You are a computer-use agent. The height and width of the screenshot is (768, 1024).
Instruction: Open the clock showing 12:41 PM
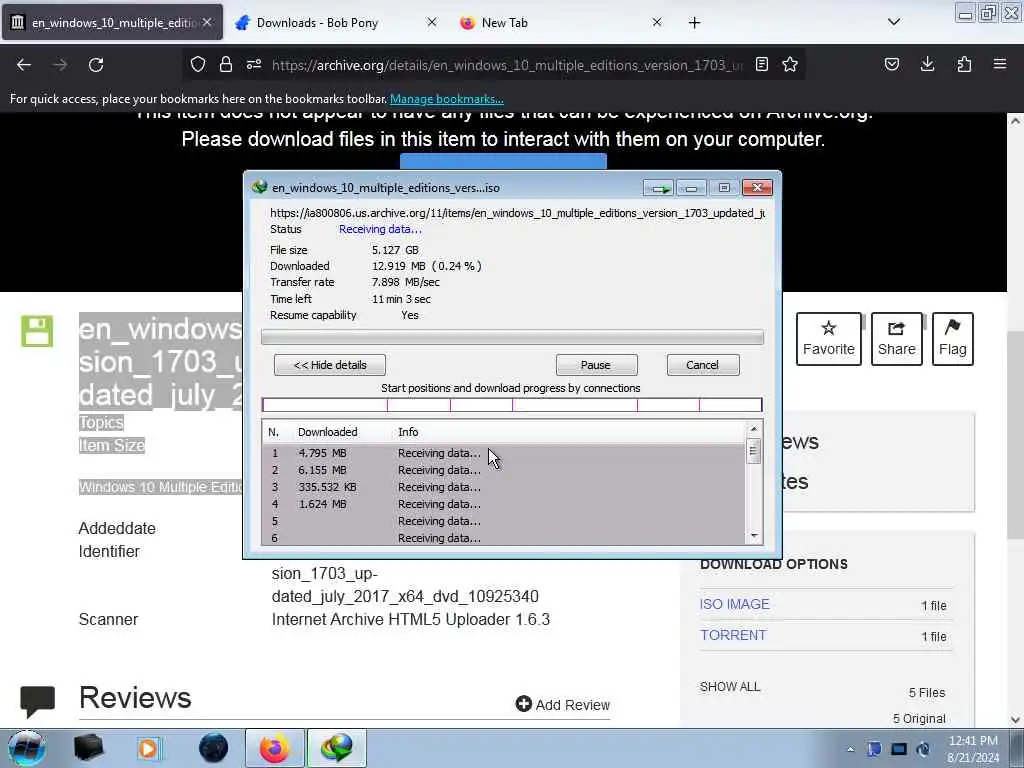(x=973, y=748)
